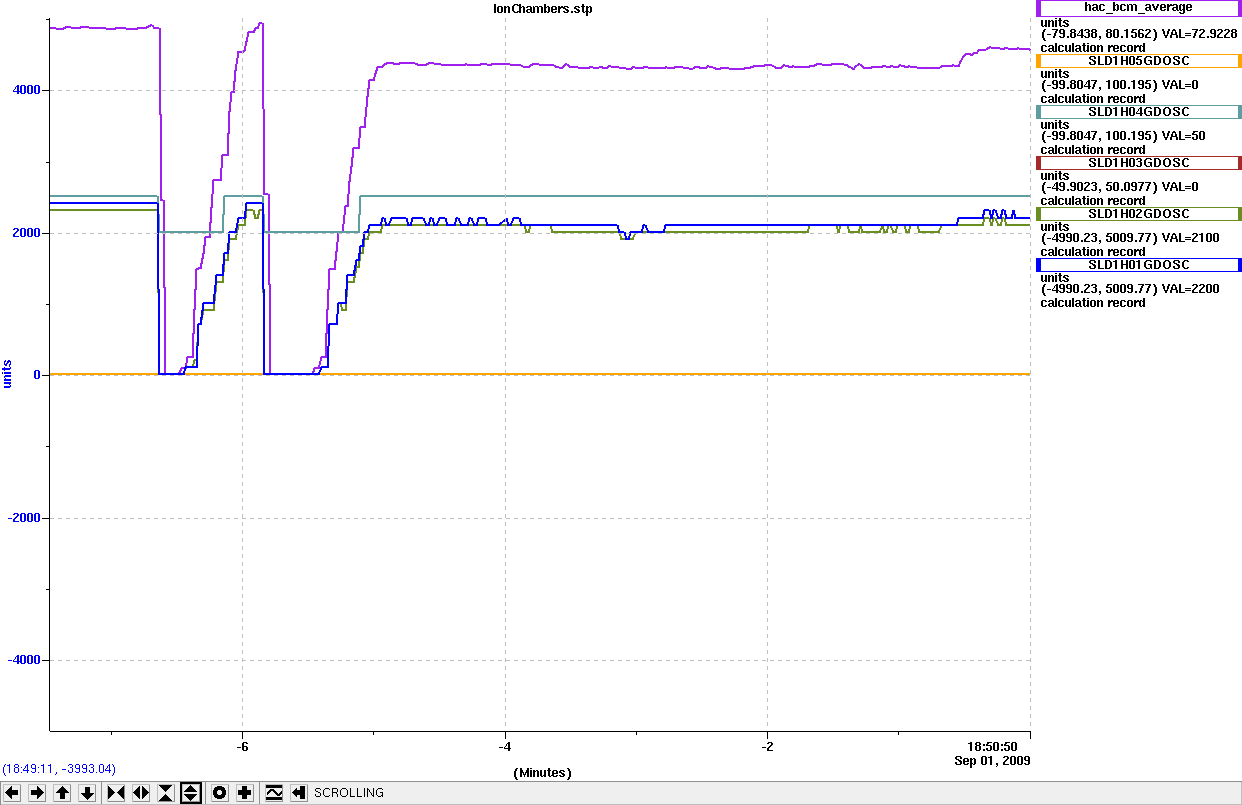Click the -4 x-axis tick label
Viewport: 1242px width, 805px height.
click(505, 746)
